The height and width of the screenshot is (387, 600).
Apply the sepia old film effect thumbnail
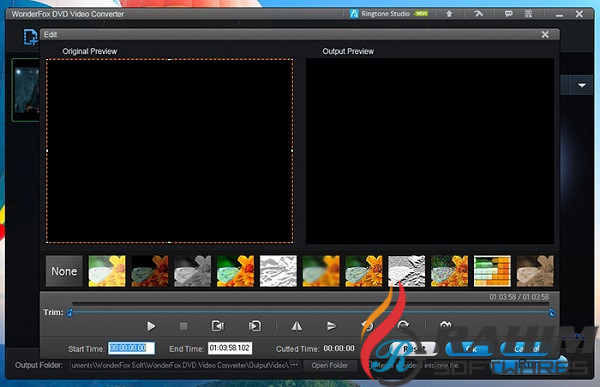click(x=535, y=271)
